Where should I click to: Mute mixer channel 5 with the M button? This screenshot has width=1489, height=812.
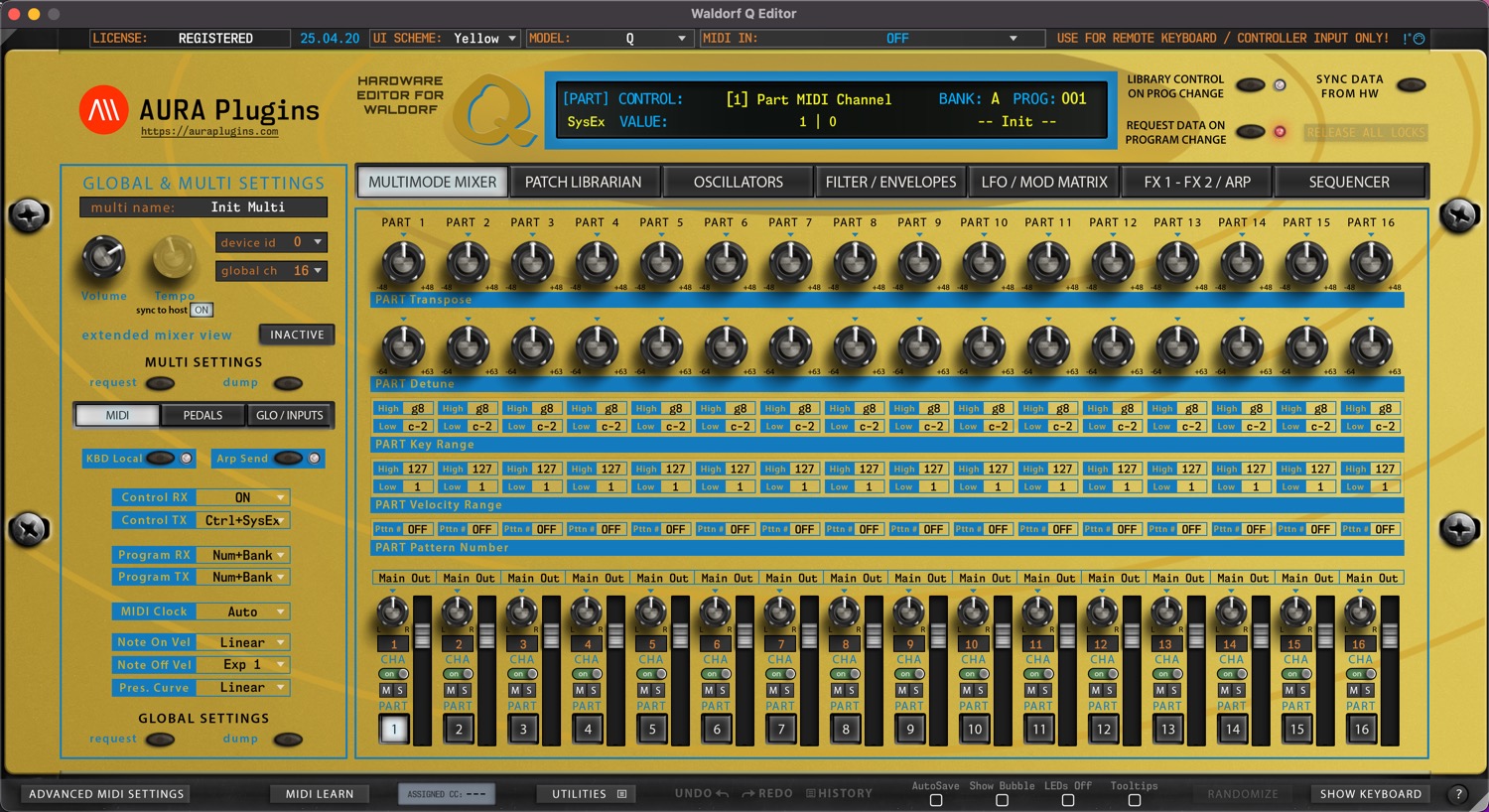click(645, 690)
